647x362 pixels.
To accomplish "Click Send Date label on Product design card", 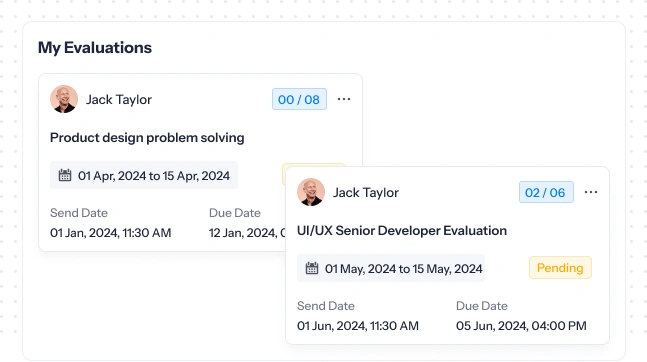I will click(79, 213).
